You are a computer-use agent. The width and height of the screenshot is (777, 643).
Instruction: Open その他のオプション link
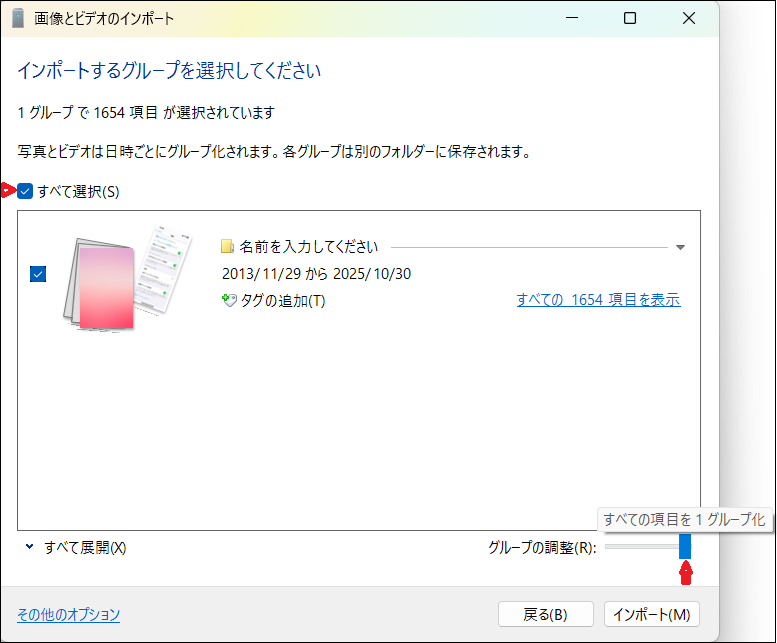point(68,614)
